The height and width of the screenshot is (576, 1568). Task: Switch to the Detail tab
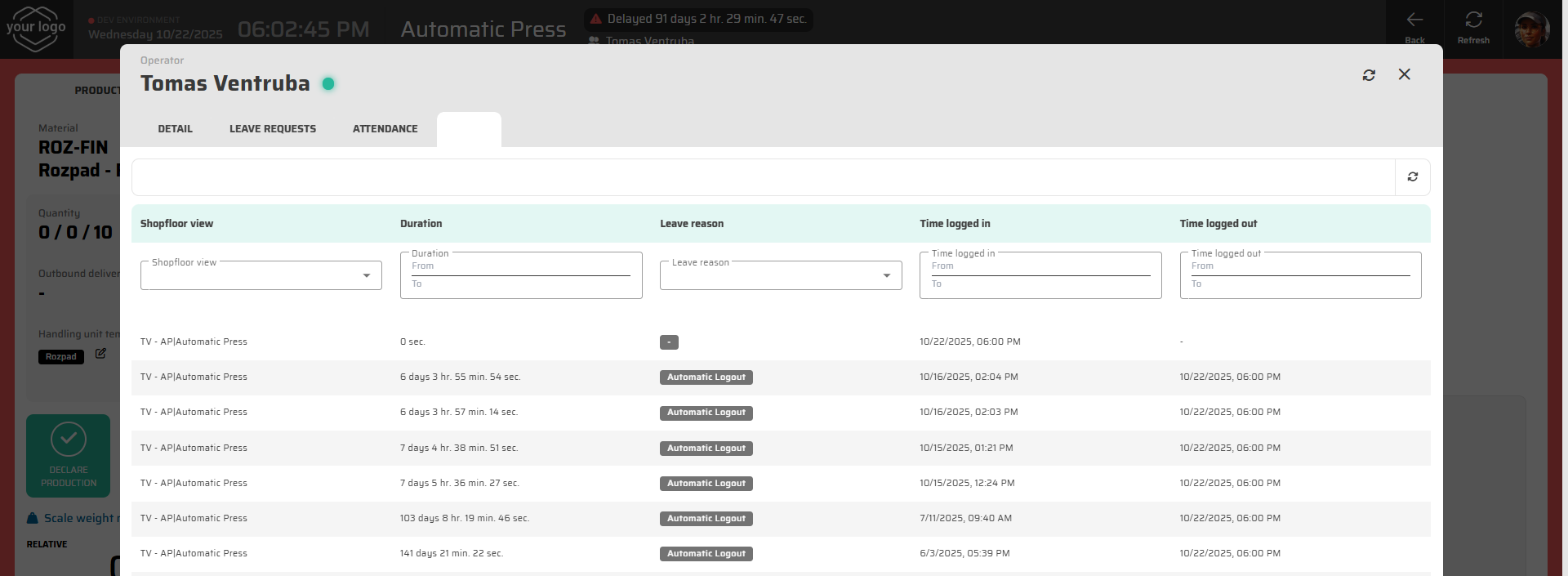tap(175, 129)
